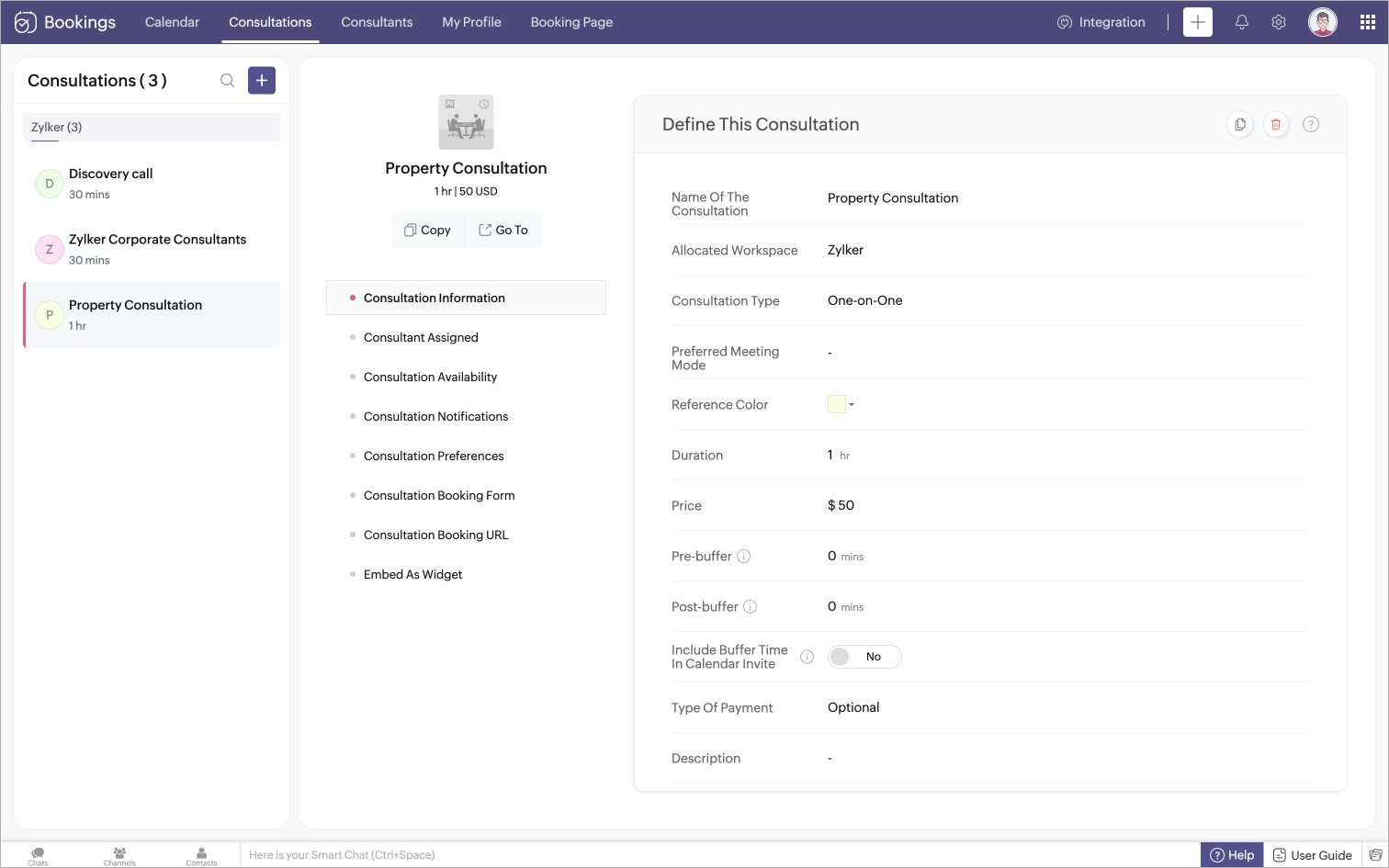Add a new consultation with plus button
Viewport: 1389px width, 868px height.
[262, 81]
